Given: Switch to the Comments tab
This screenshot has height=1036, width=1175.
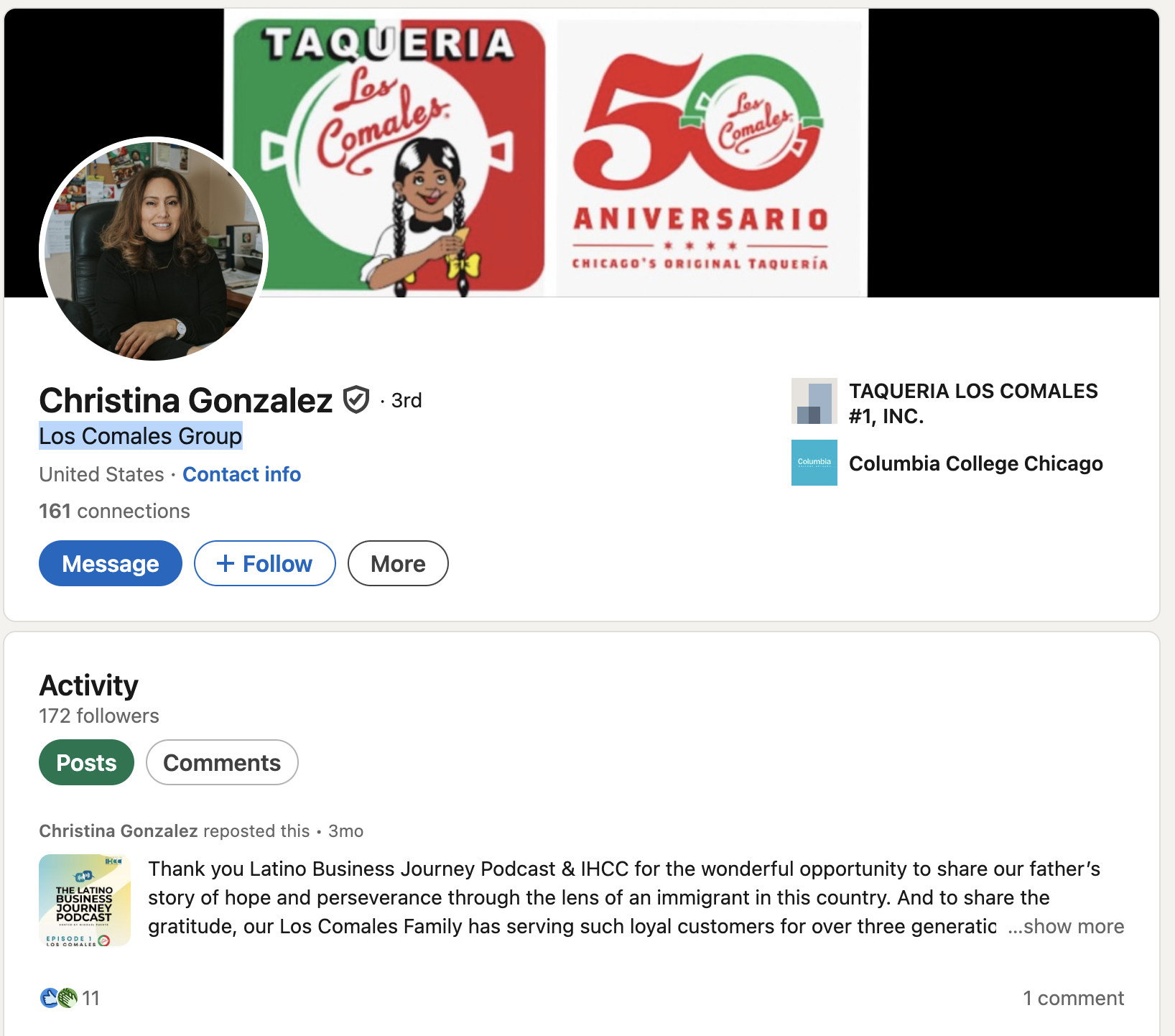Looking at the screenshot, I should [222, 762].
